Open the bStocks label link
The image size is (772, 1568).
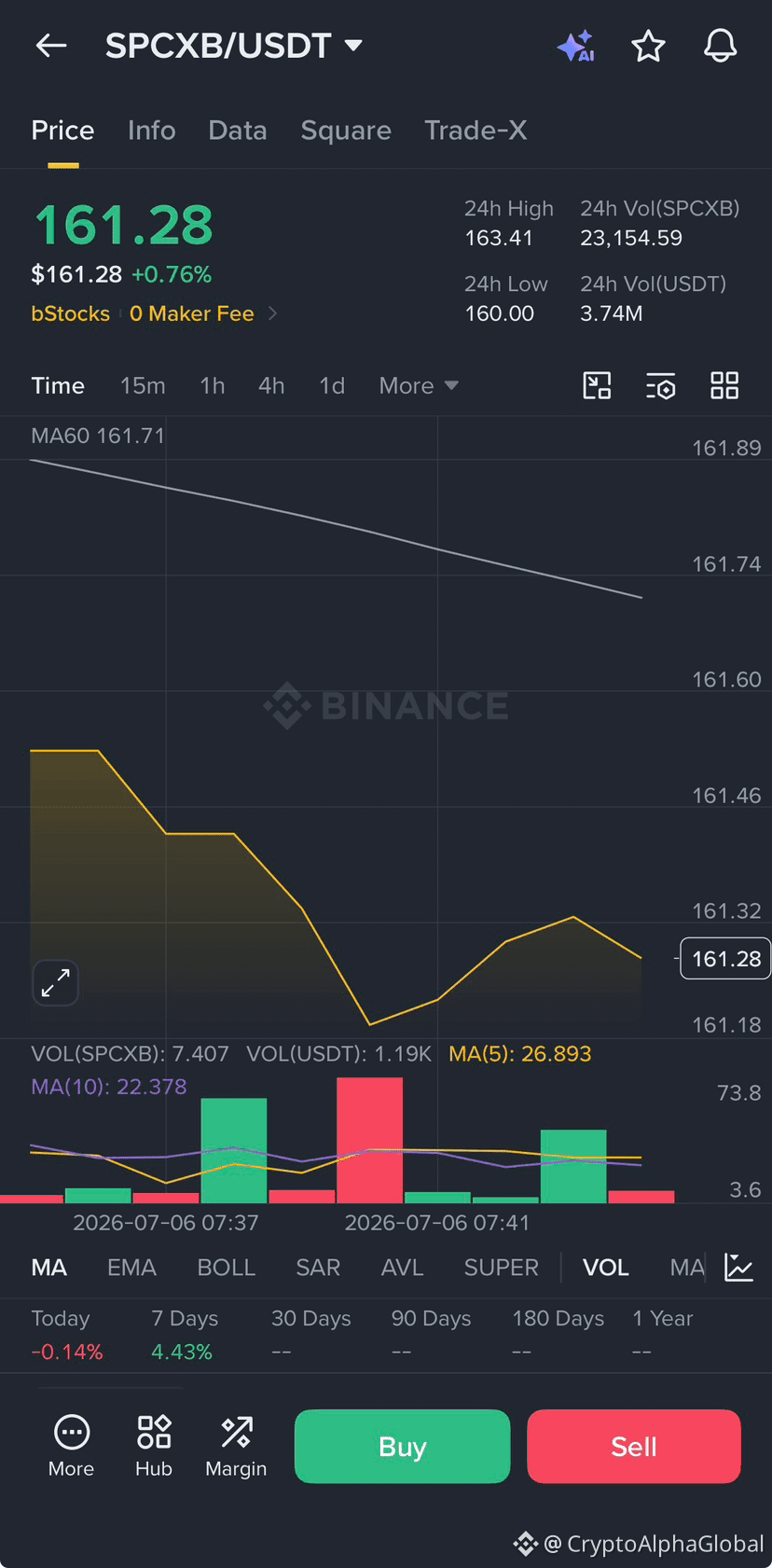70,313
